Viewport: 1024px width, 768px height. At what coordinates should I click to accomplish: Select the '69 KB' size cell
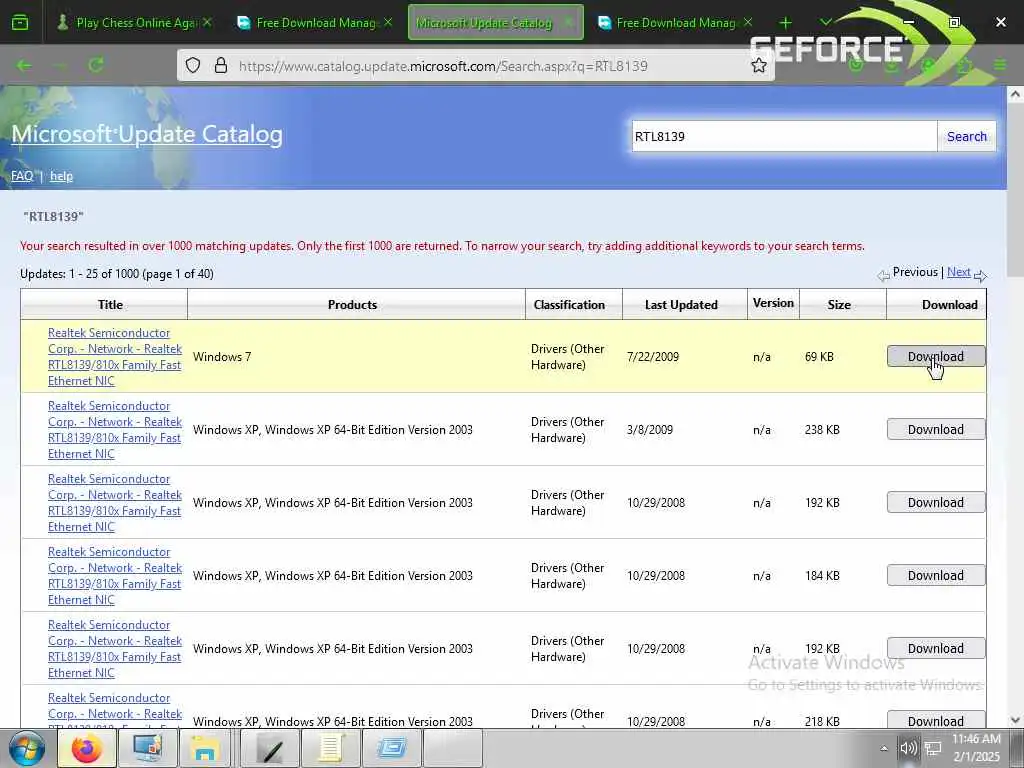coord(819,357)
